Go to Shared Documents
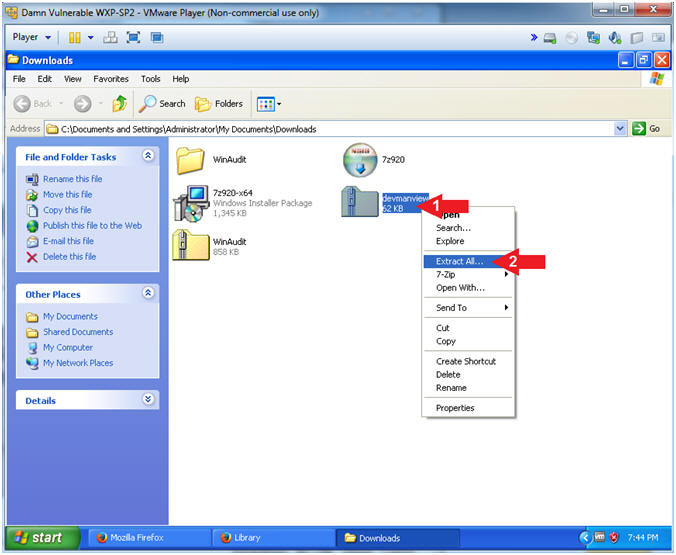Image resolution: width=676 pixels, height=555 pixels. (x=78, y=332)
